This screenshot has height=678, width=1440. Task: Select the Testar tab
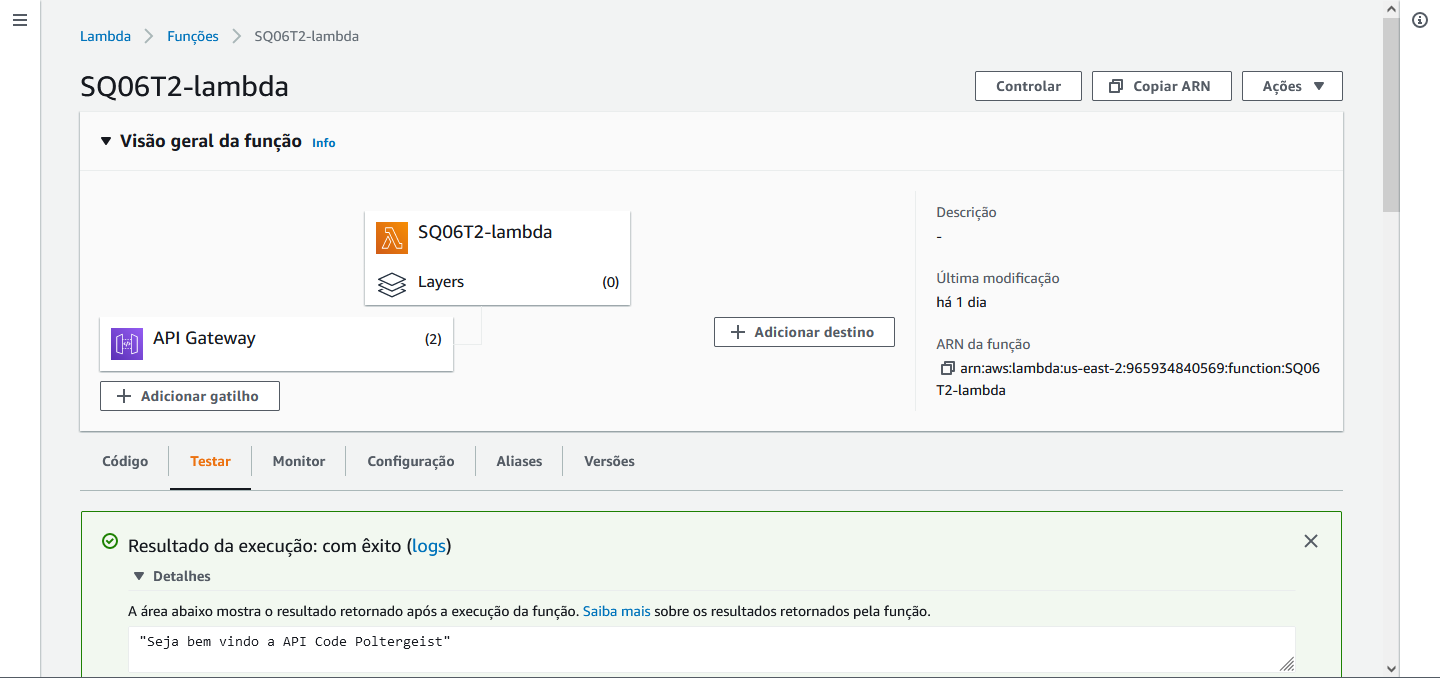tap(210, 461)
